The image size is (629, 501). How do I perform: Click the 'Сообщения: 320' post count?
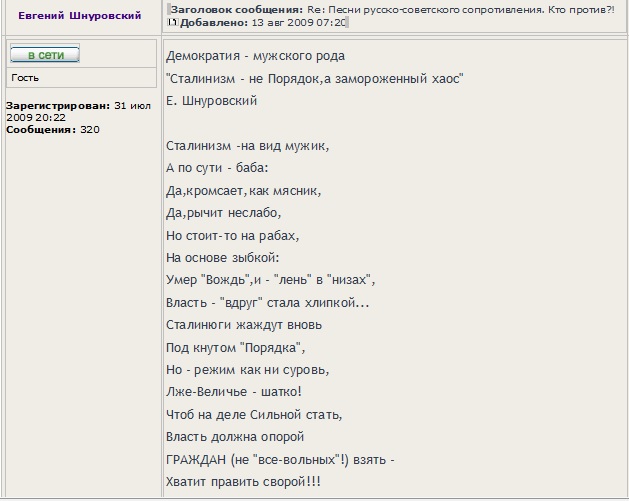(x=53, y=129)
